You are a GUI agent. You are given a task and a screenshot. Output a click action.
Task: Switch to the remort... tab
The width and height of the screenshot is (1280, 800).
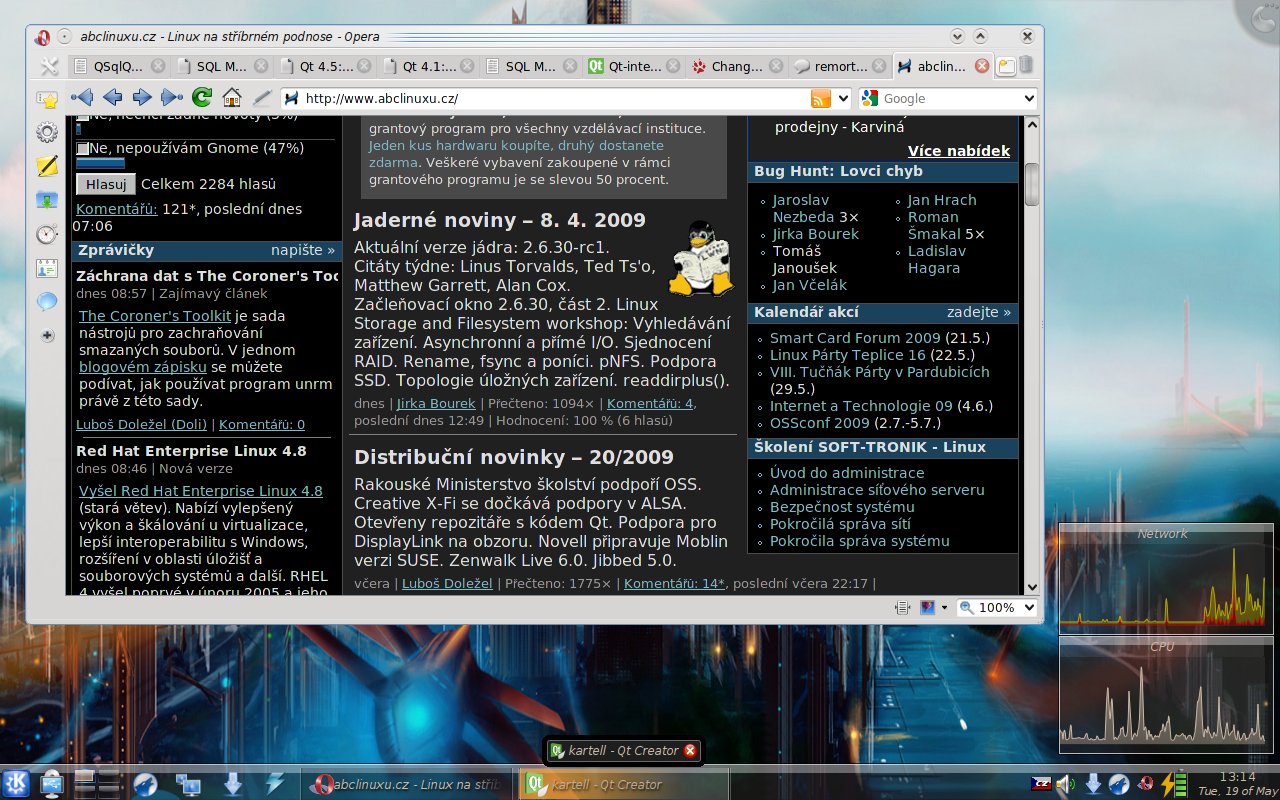[x=841, y=67]
